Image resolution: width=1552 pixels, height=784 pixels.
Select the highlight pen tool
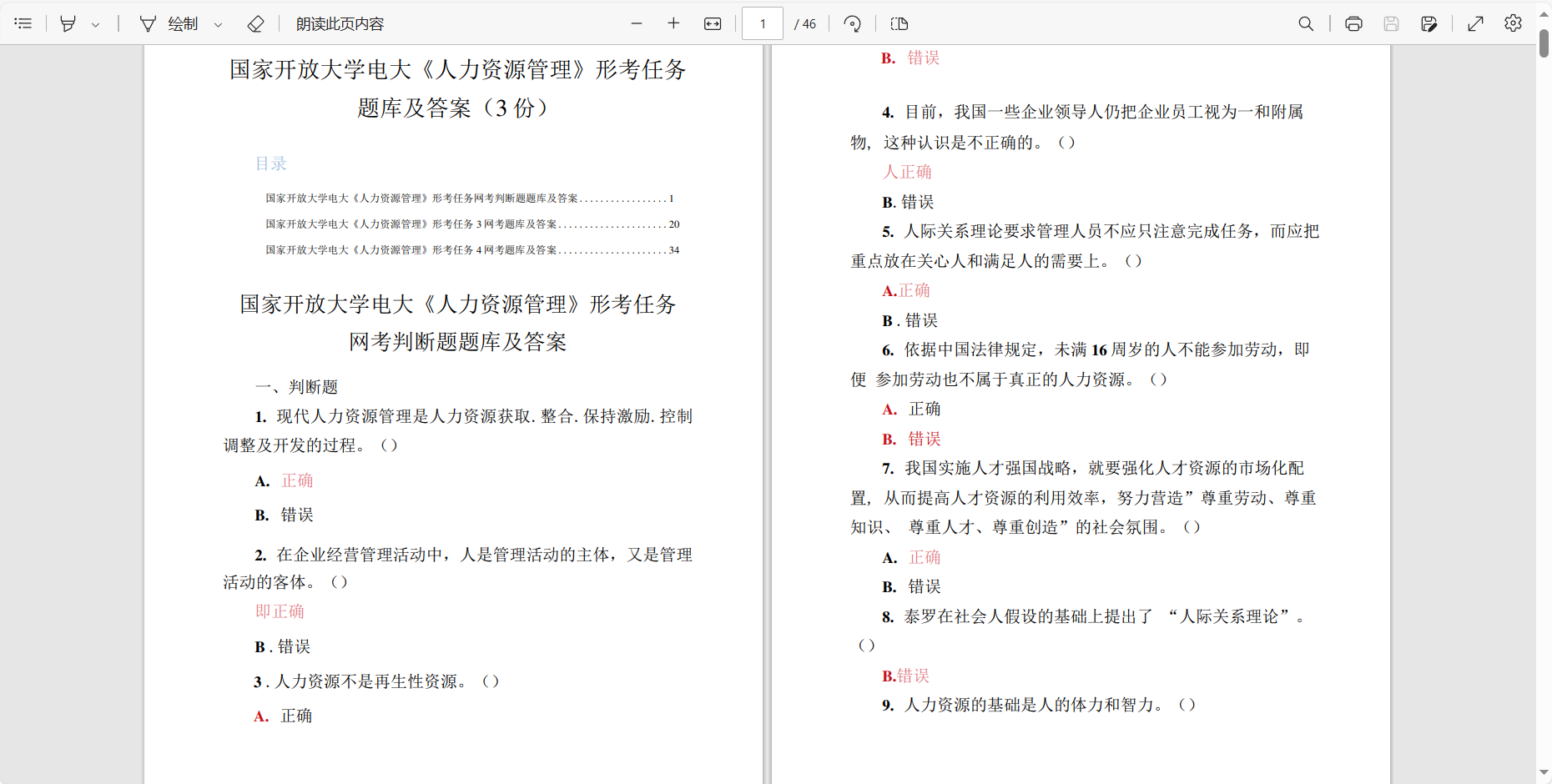68,23
